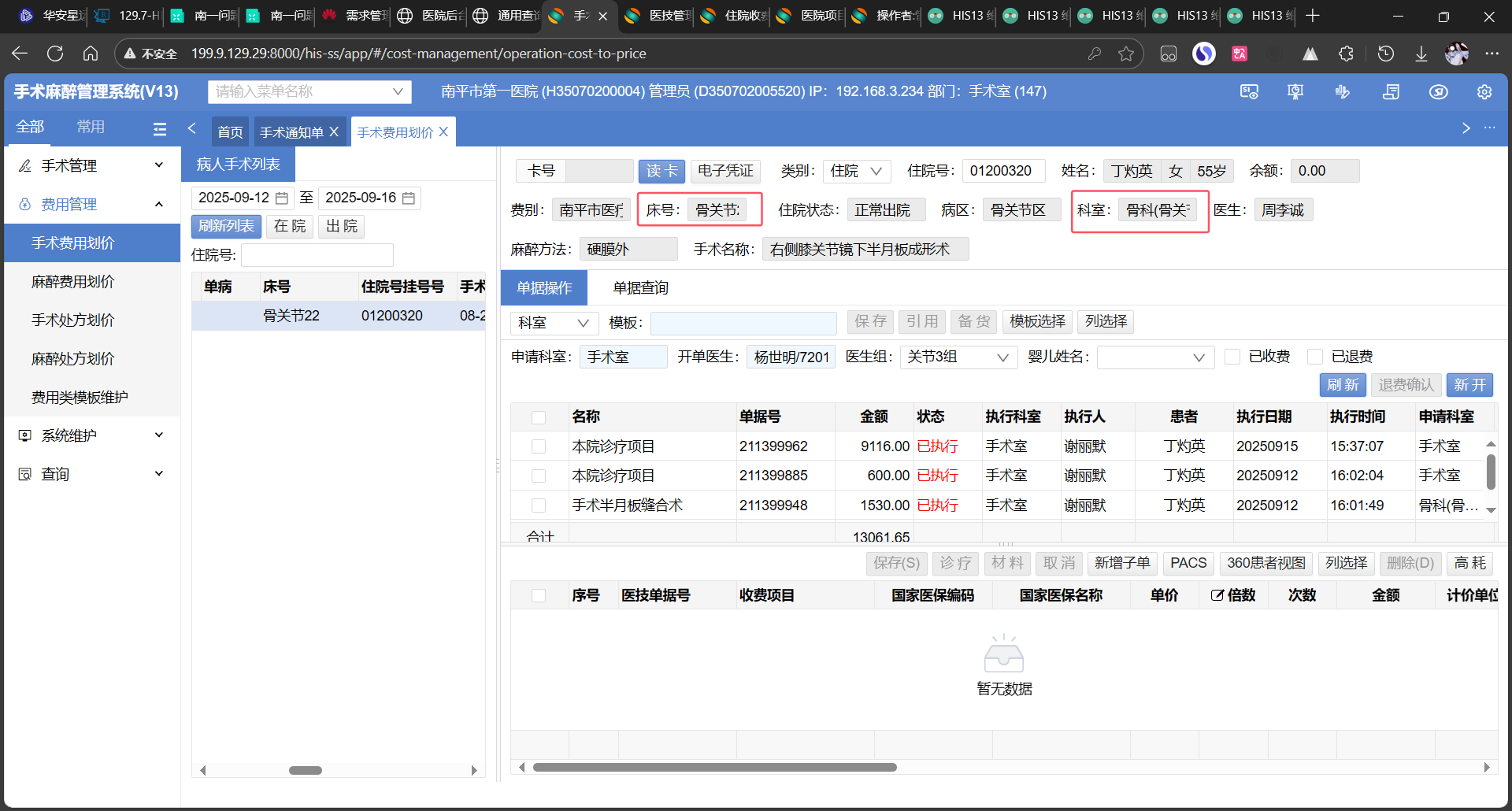Click the presentation board chart icon in header
Screen dimensions: 1512x811
click(1295, 92)
